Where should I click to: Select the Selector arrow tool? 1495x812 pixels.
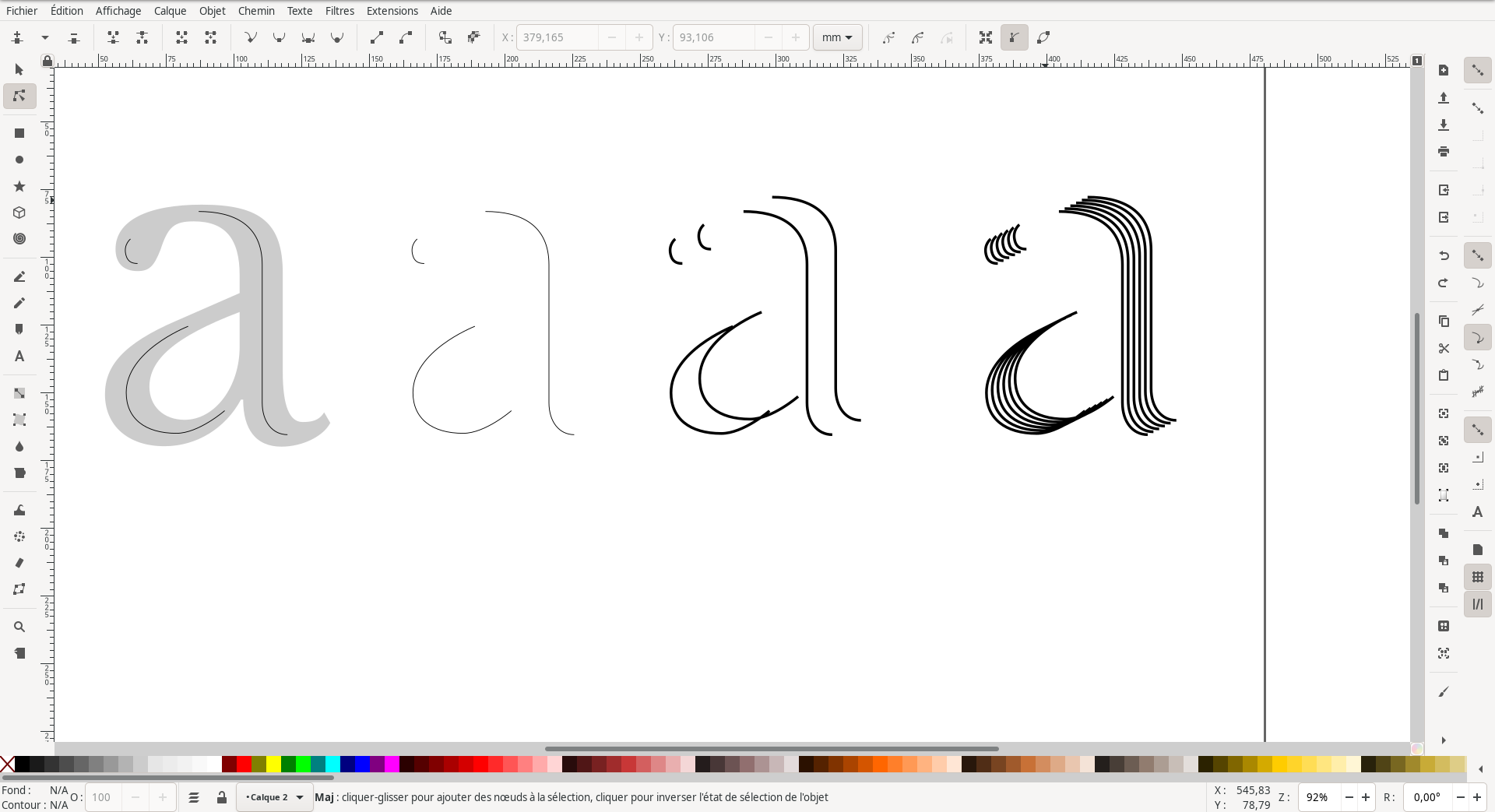(19, 70)
